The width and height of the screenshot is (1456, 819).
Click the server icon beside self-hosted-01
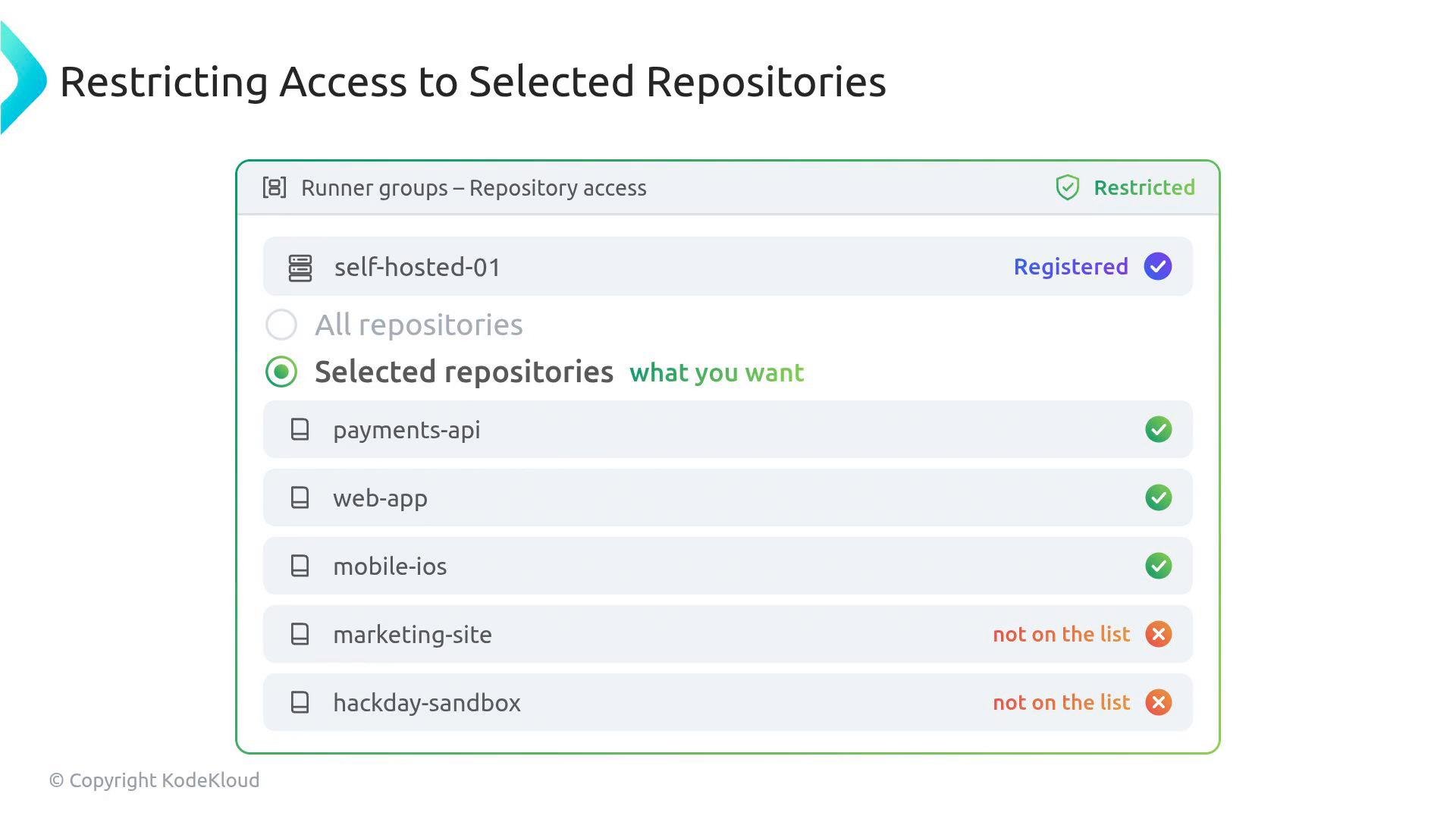click(x=300, y=268)
